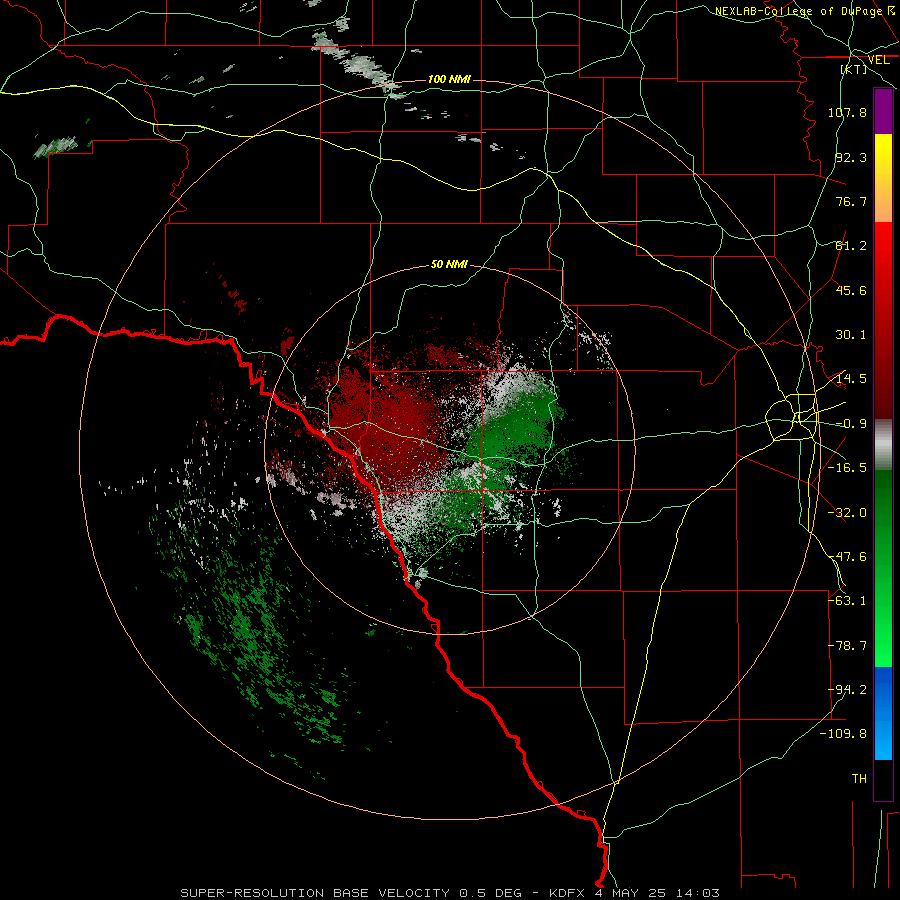Select the -94.2 velocity scale value

[x=847, y=690]
